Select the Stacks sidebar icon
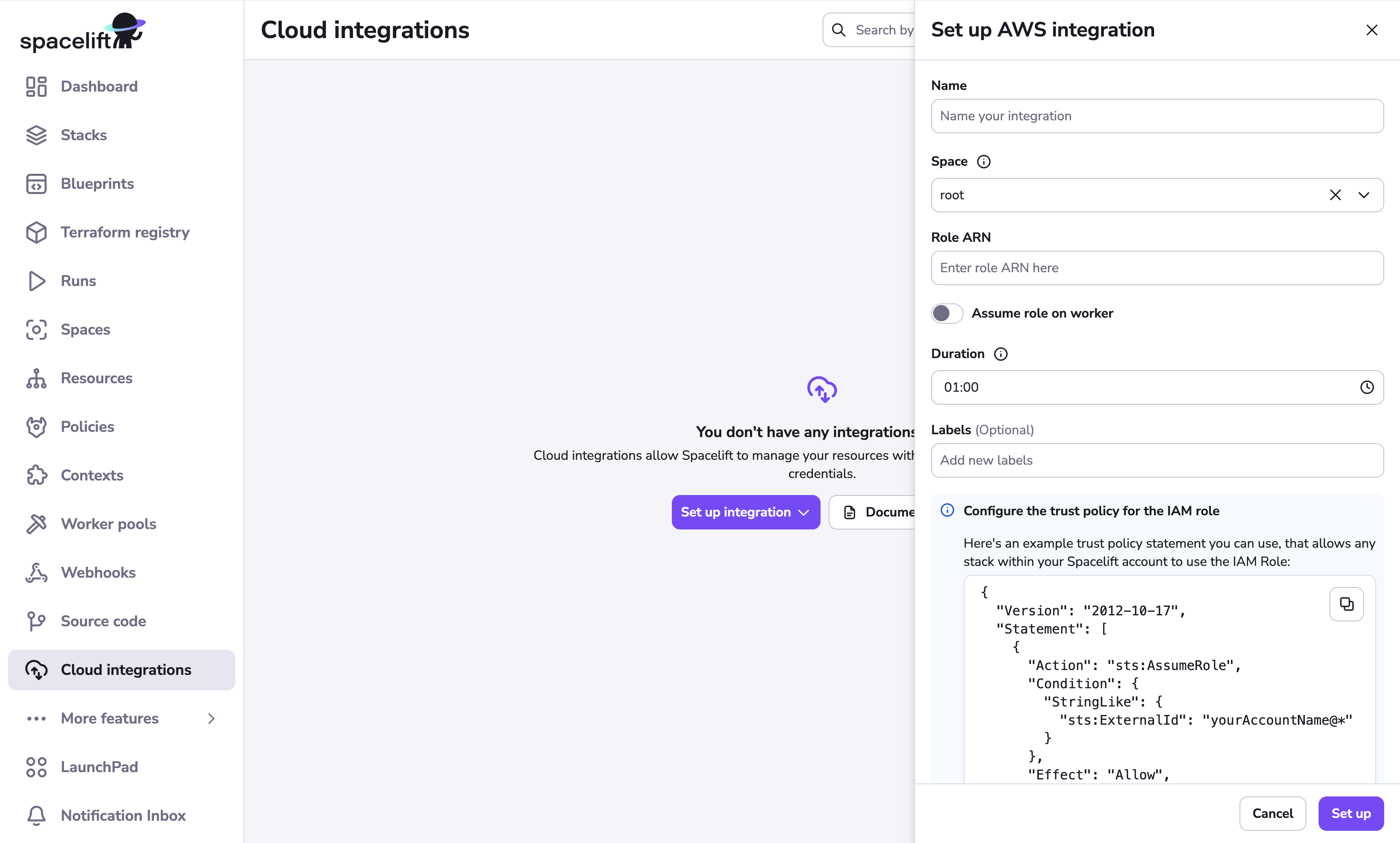 [36, 135]
